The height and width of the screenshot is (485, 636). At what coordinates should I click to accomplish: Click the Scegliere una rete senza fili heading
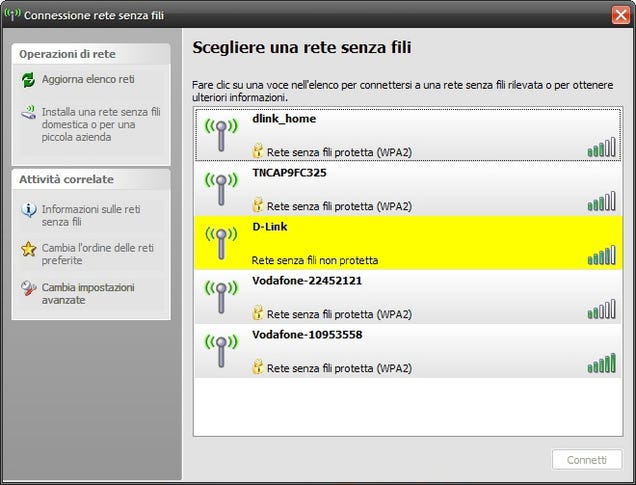point(302,47)
